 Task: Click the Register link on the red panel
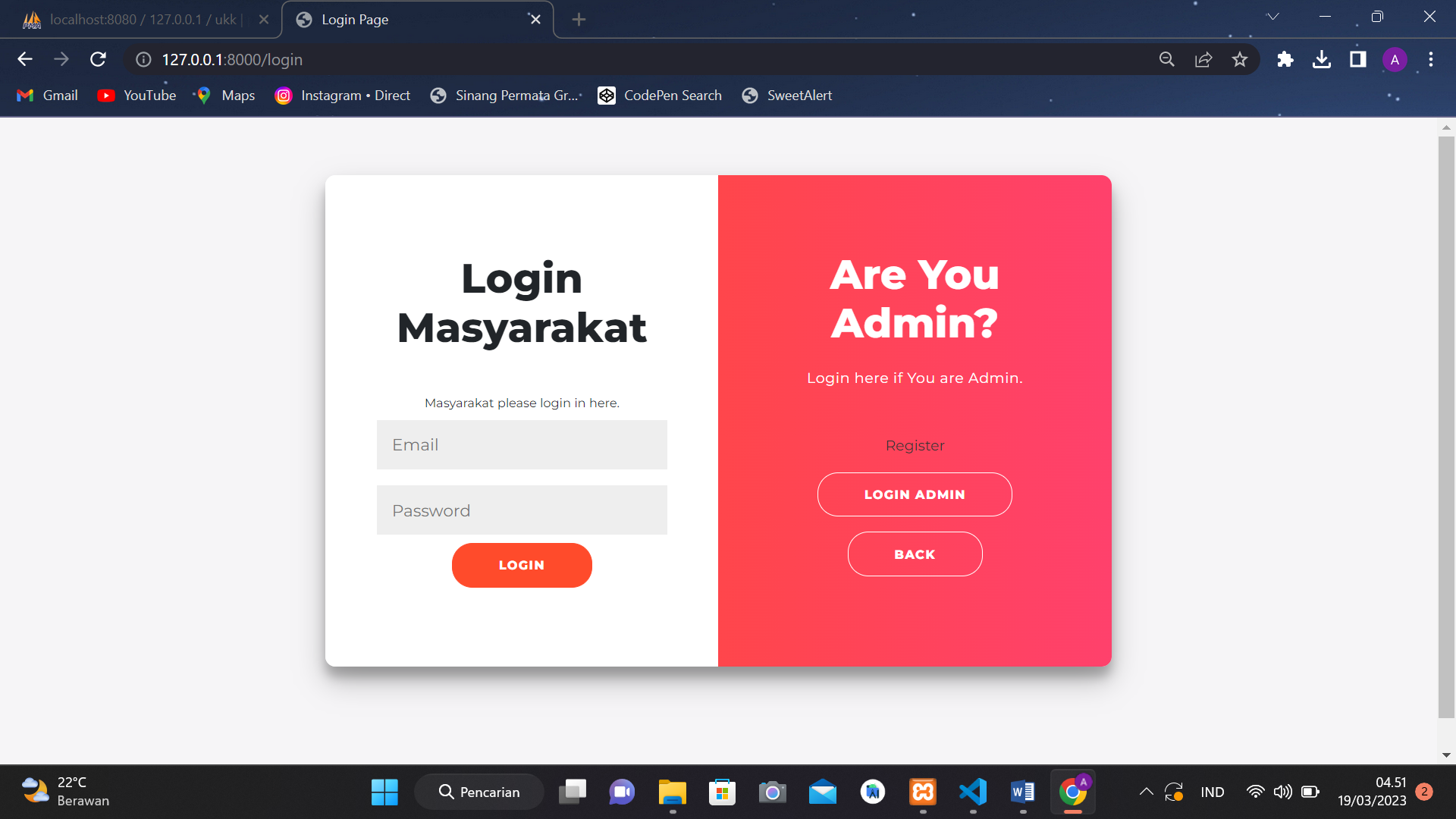(x=914, y=445)
